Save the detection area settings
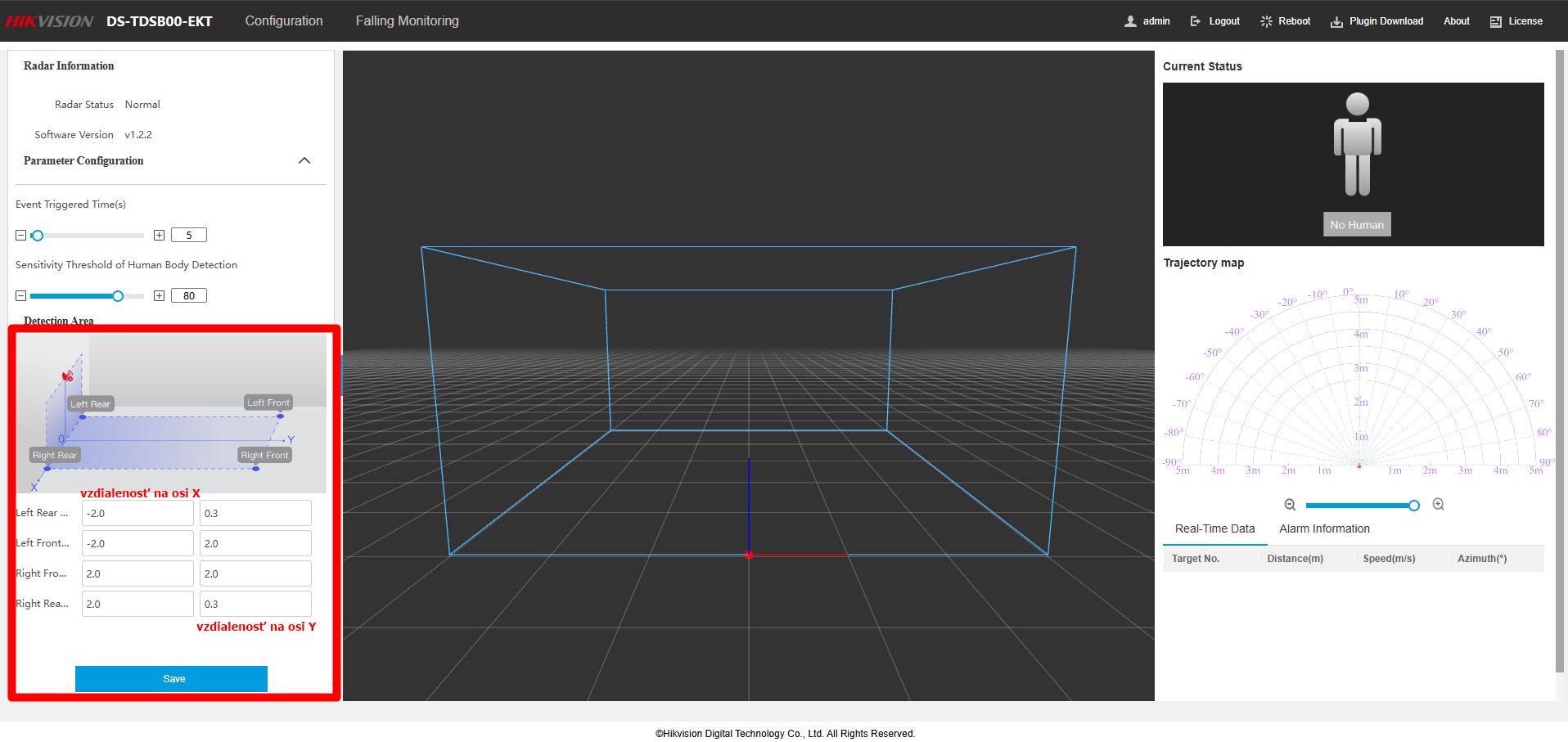This screenshot has height=742, width=1568. [171, 679]
